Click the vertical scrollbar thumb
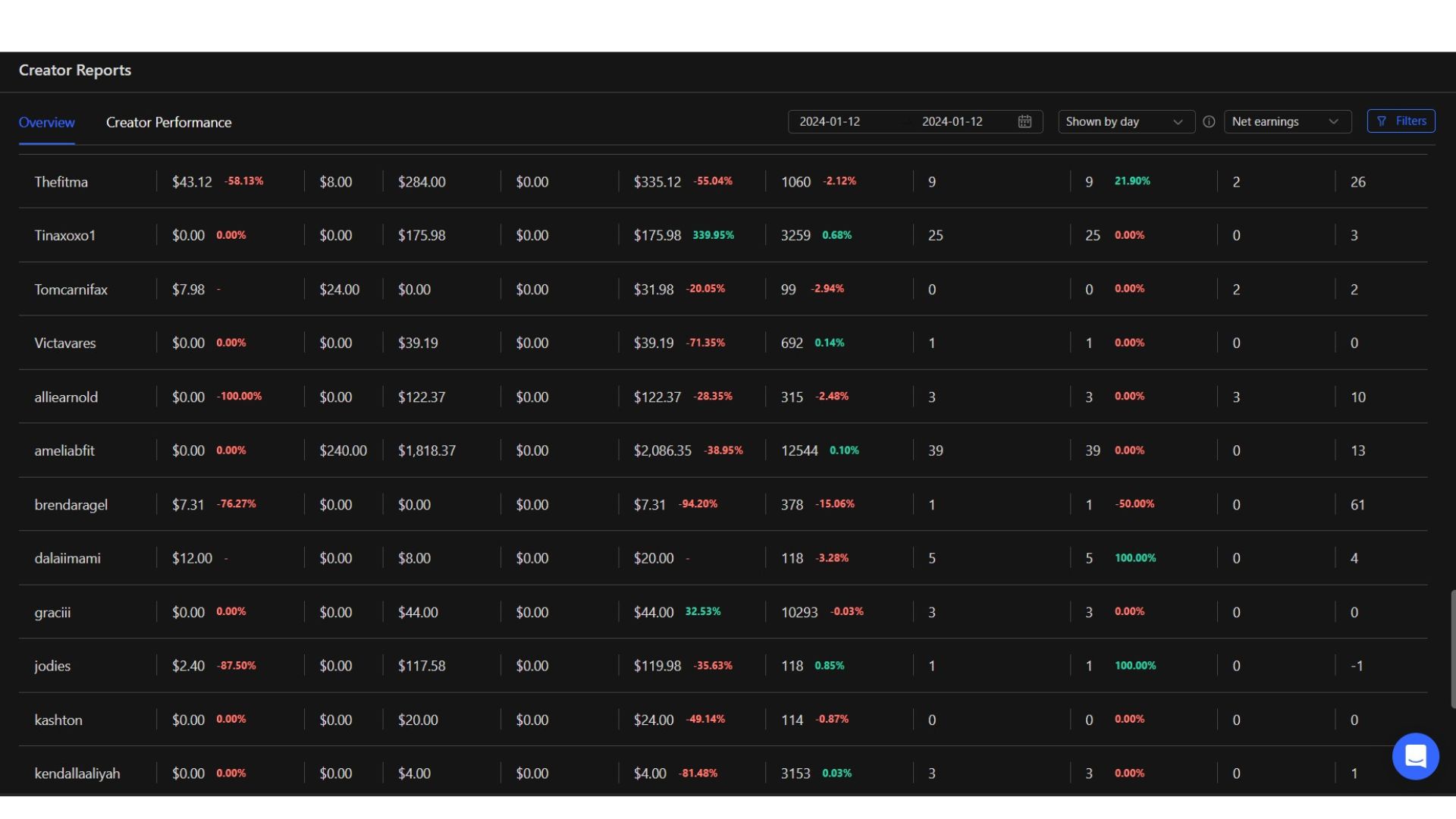 tap(1452, 649)
